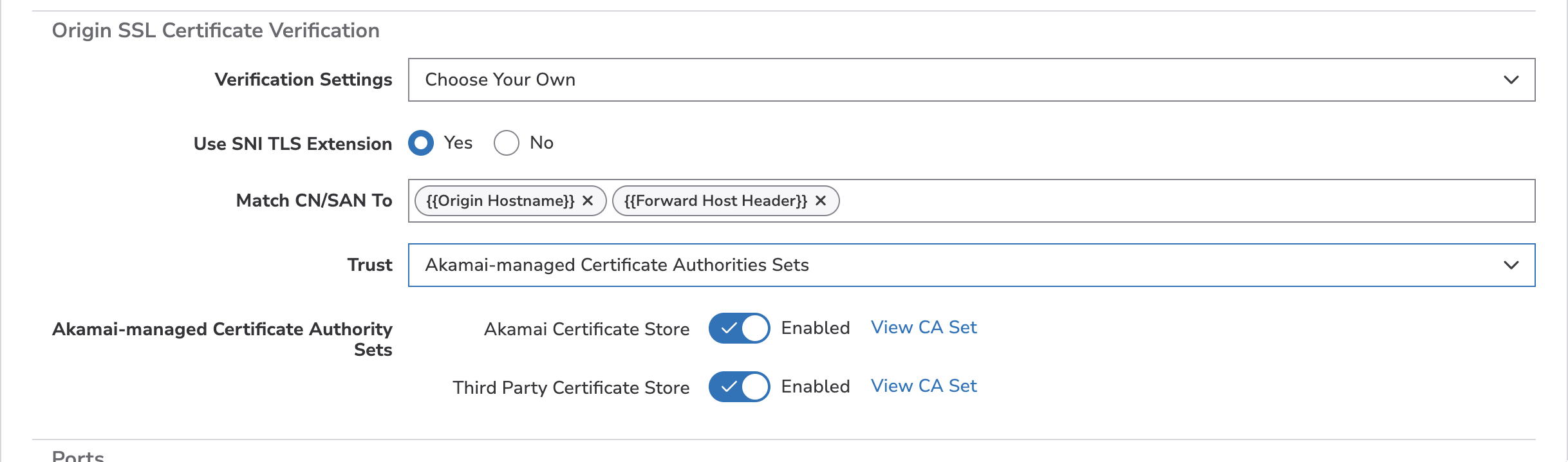View CA Set for Akamai Certificate Store
The width and height of the screenshot is (1568, 462).
click(x=924, y=328)
